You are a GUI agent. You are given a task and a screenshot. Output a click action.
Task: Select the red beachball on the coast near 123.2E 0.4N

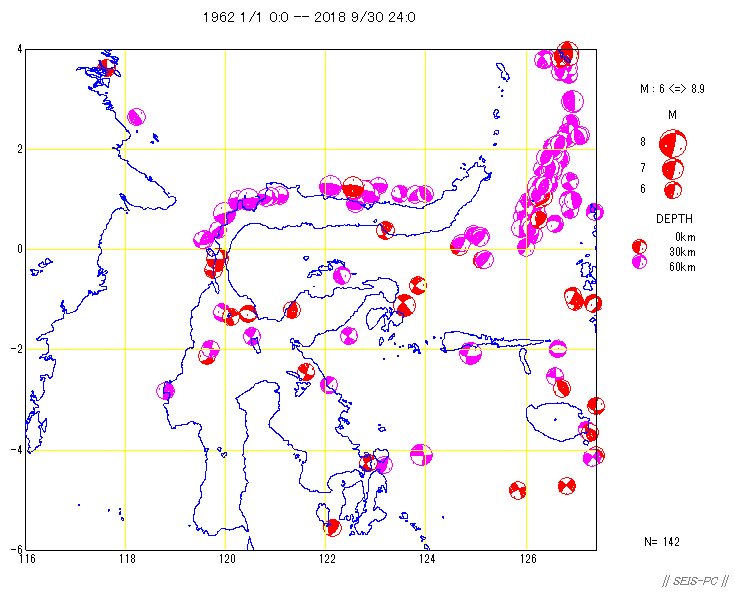(x=385, y=230)
